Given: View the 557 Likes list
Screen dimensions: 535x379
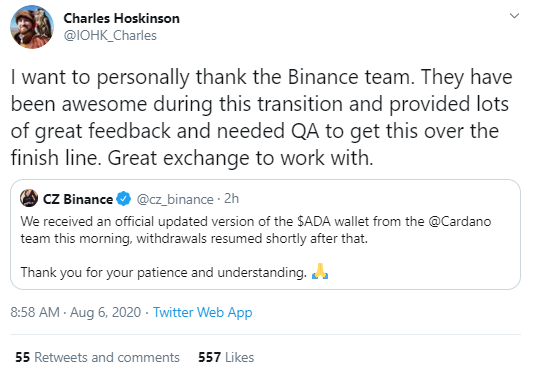Looking at the screenshot, I should coord(226,357).
